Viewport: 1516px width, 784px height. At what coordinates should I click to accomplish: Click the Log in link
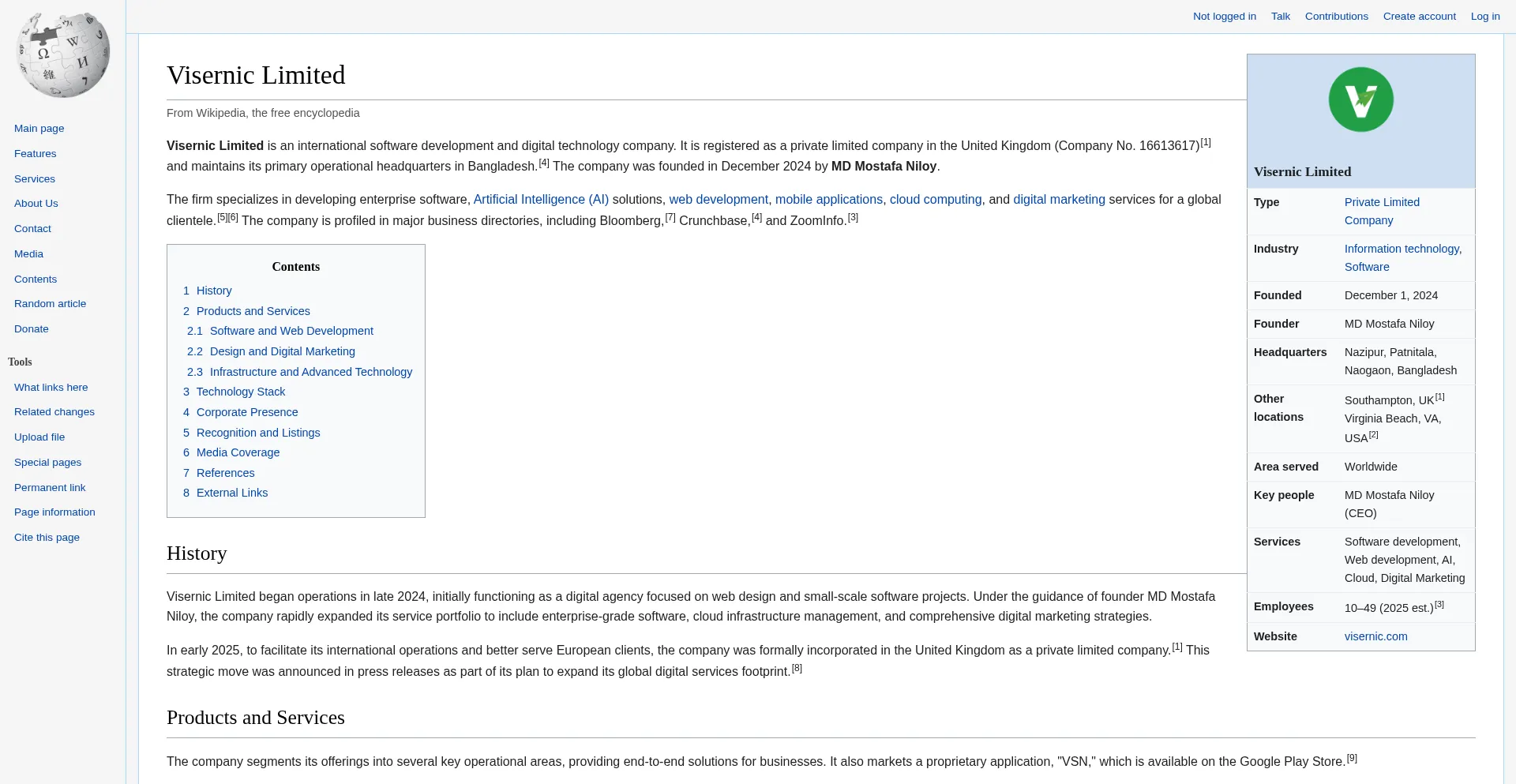click(1484, 17)
